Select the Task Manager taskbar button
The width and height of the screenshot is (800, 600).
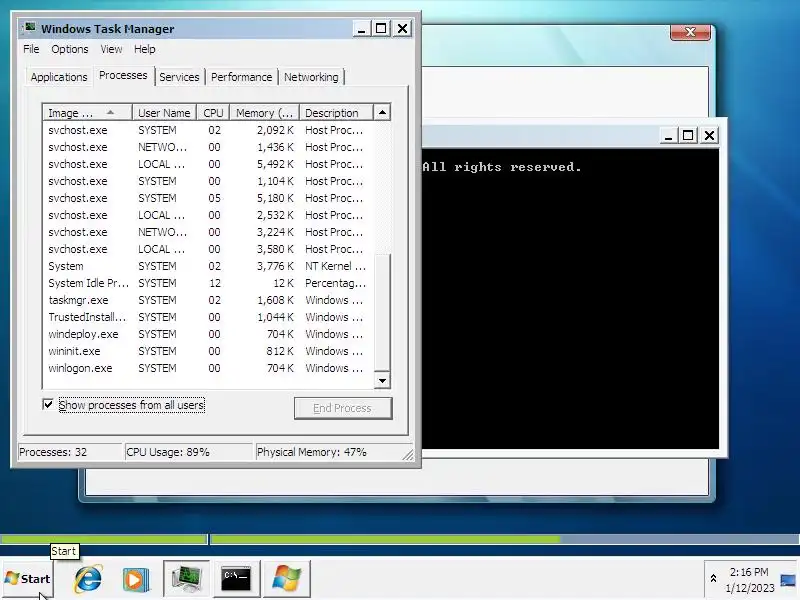[x=186, y=579]
